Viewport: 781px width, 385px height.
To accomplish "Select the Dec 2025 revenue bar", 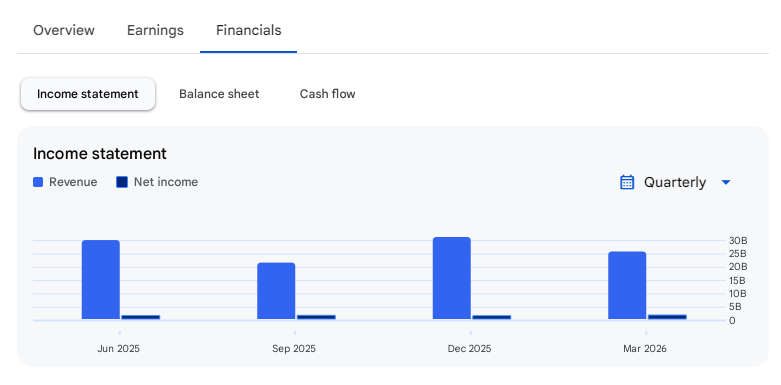I will (452, 278).
